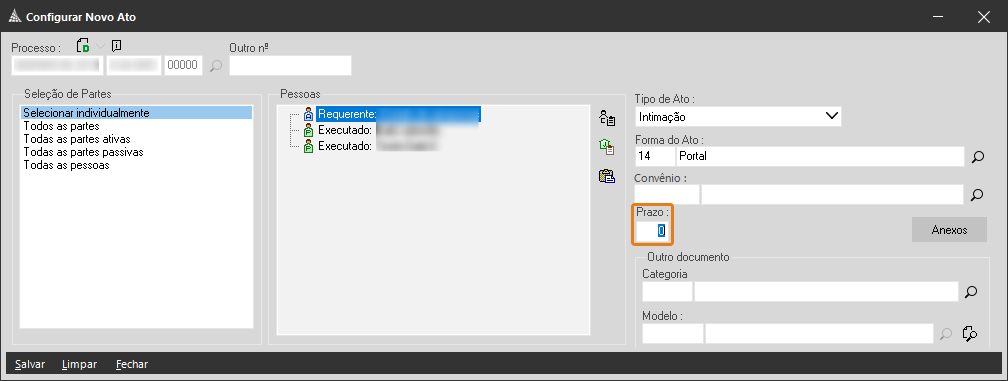Screen dimensions: 1008x381
Task: Select 'Todas as partes ativas' option
Action: [76, 139]
